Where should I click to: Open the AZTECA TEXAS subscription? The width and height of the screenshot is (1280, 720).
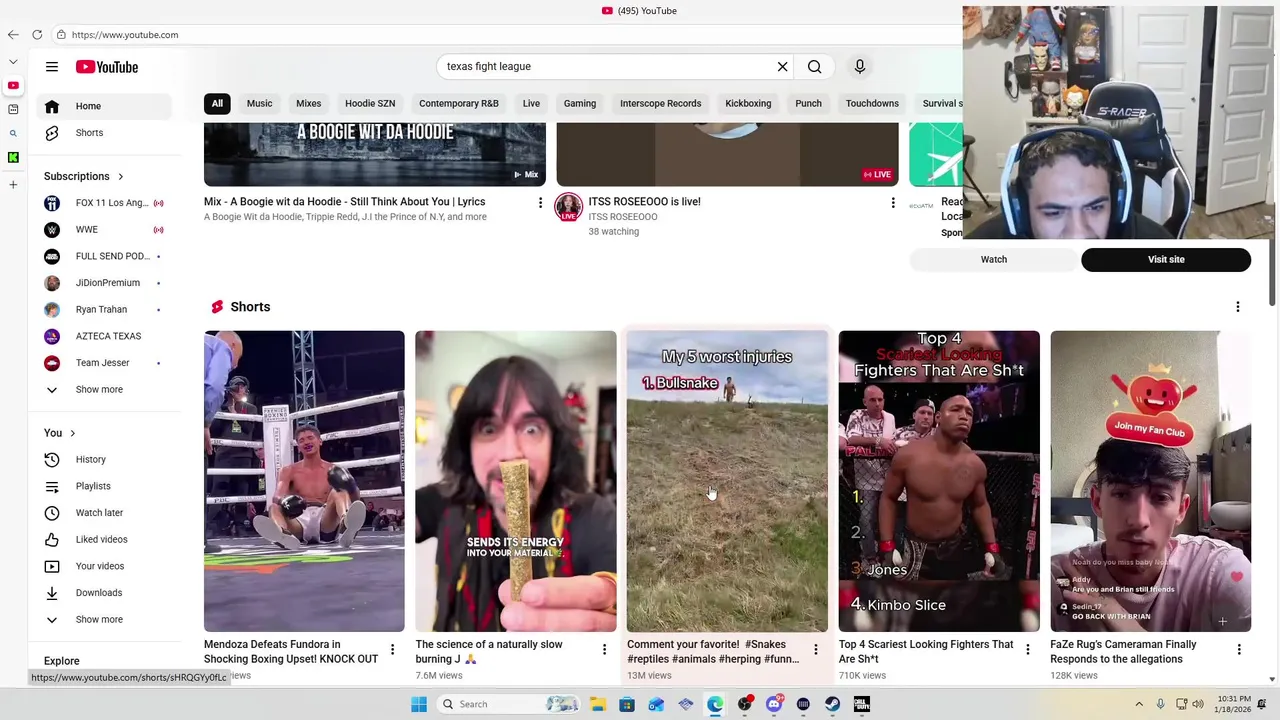pos(104,336)
